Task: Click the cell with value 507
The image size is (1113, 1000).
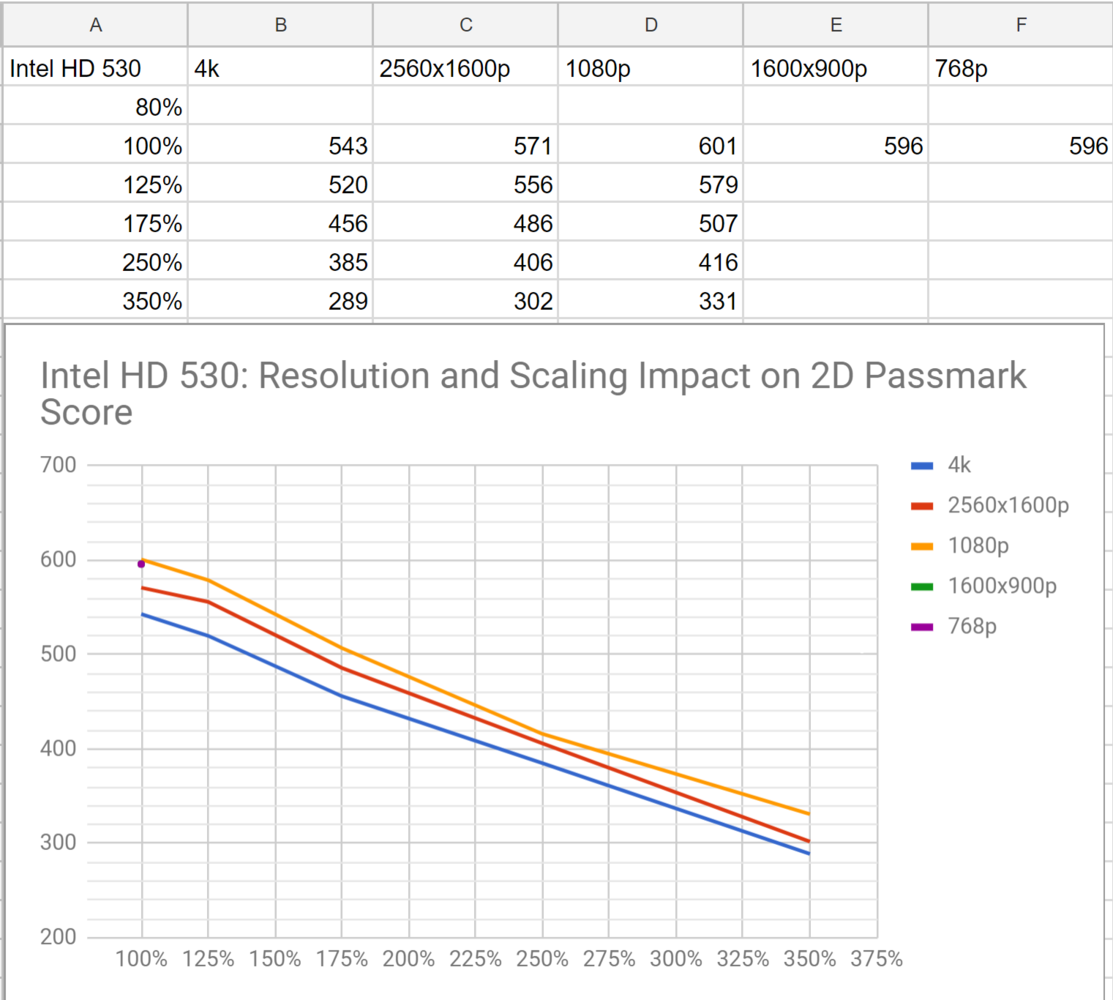Action: [651, 223]
